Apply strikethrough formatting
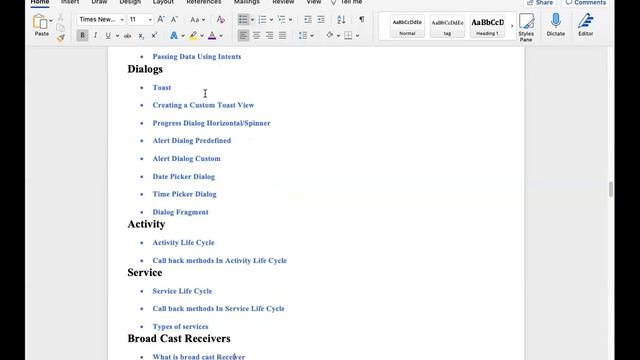Image resolution: width=640 pixels, height=360 pixels. point(127,36)
